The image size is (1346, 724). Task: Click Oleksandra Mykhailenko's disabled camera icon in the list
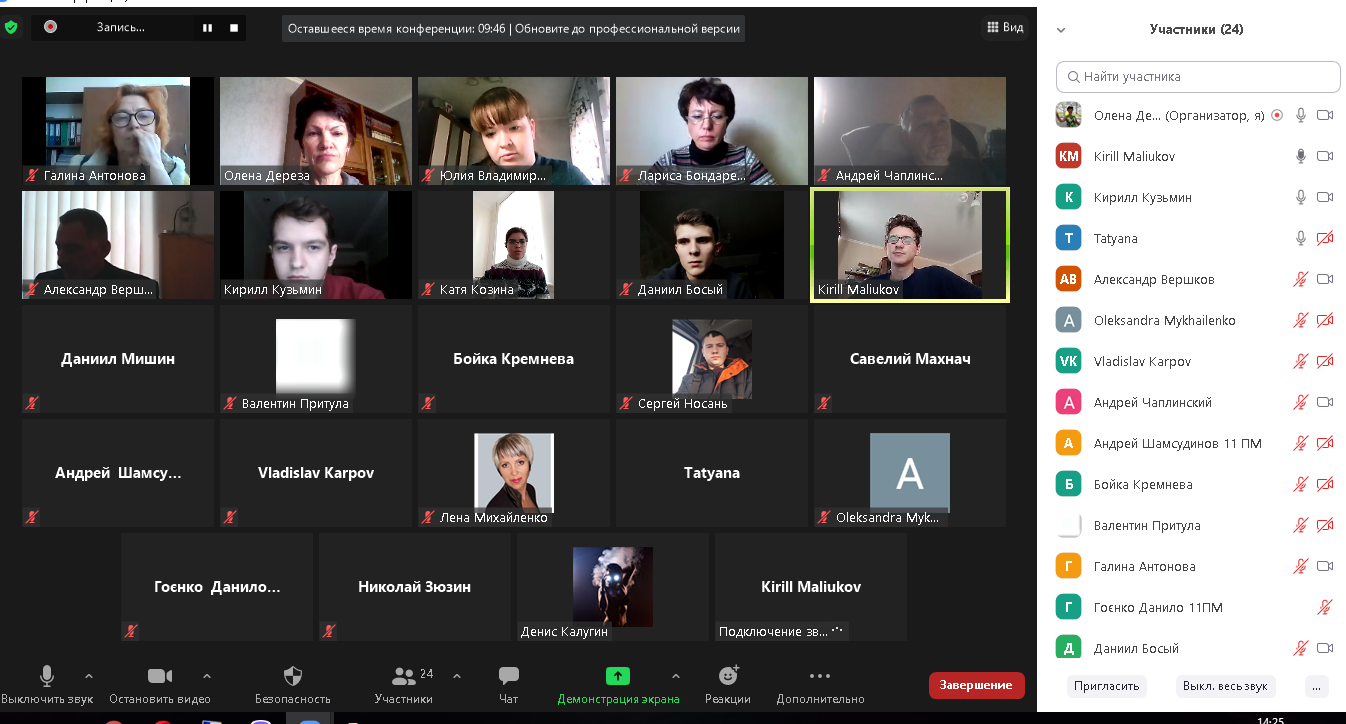1325,321
